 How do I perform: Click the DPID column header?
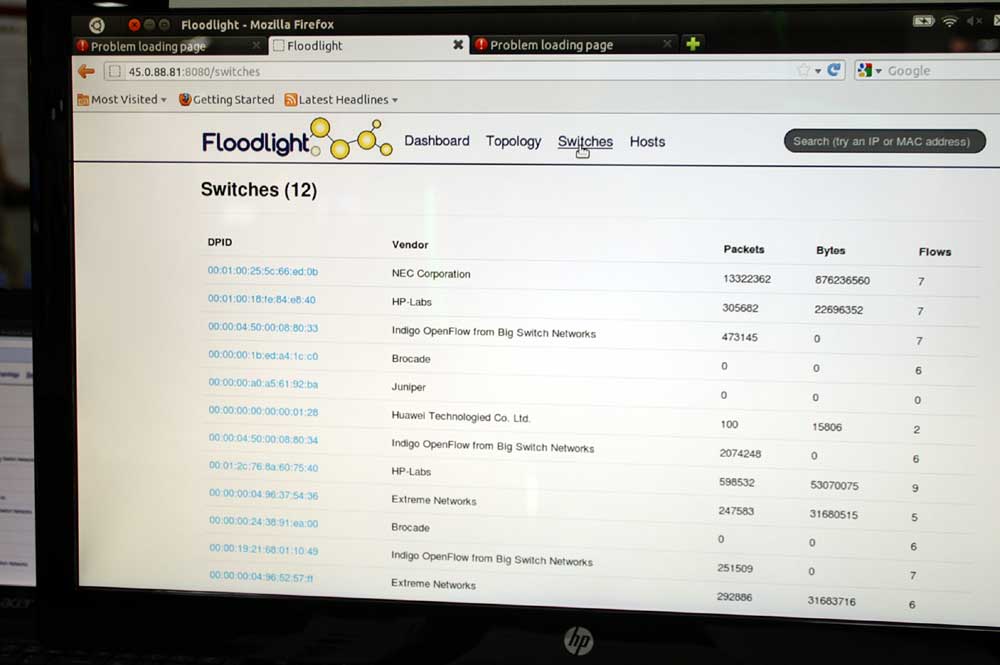tap(220, 242)
